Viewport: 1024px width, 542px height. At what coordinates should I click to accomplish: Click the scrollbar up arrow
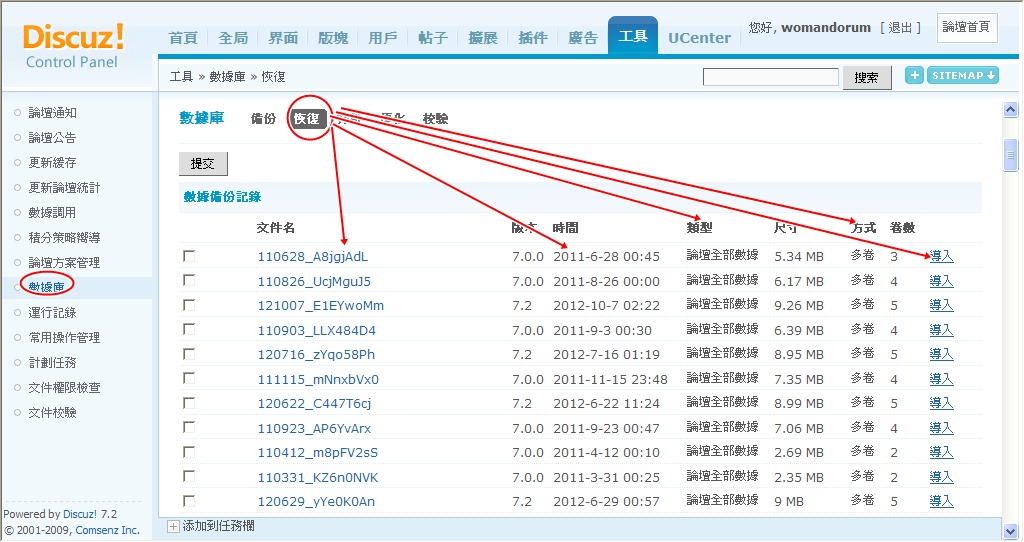(1010, 110)
